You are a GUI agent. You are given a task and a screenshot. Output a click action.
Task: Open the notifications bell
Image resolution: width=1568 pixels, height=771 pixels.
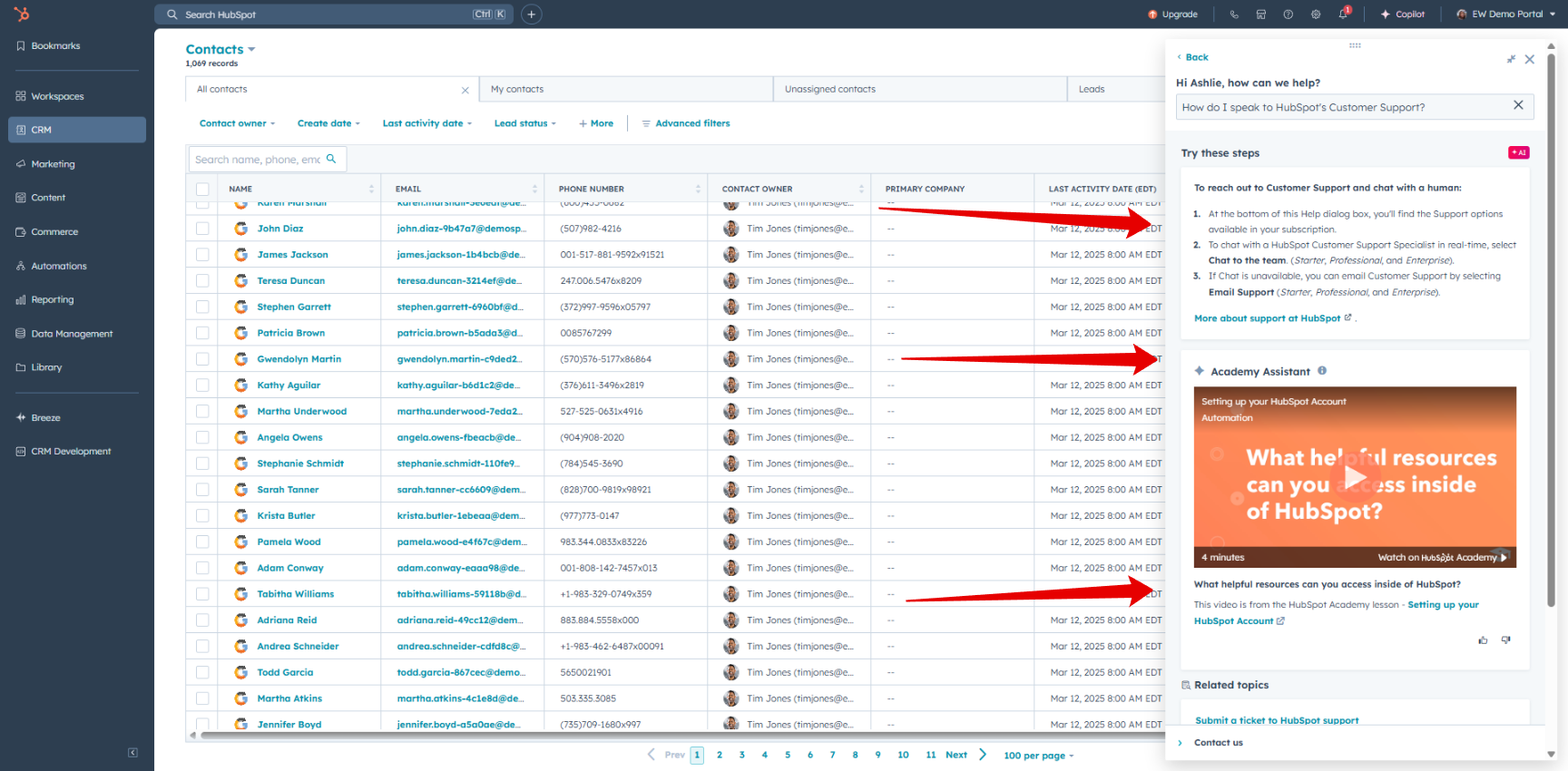tap(1343, 15)
